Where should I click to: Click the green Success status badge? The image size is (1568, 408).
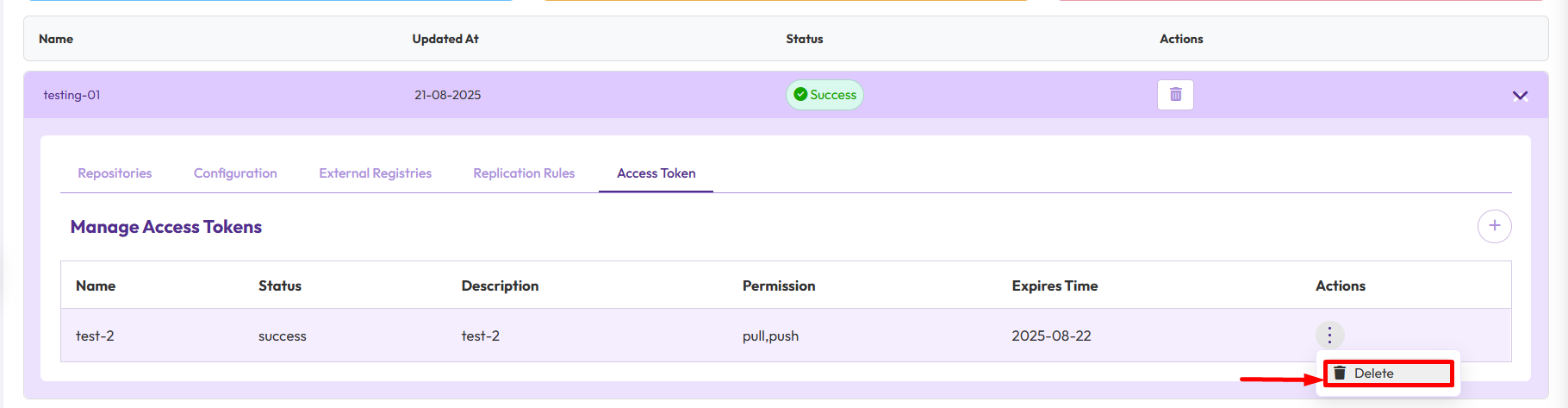coord(824,95)
